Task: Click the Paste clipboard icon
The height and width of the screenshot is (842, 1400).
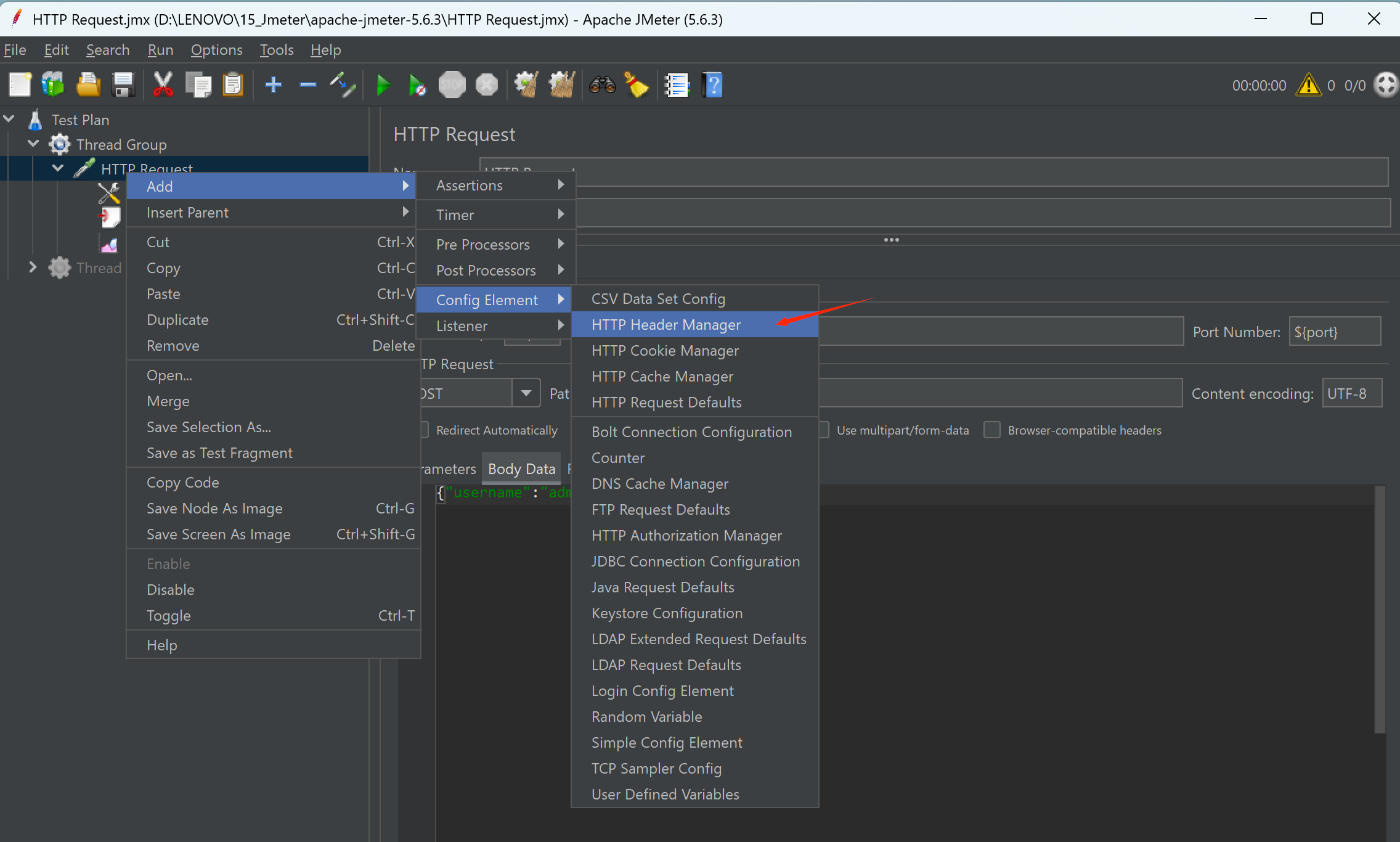Action: 233,85
